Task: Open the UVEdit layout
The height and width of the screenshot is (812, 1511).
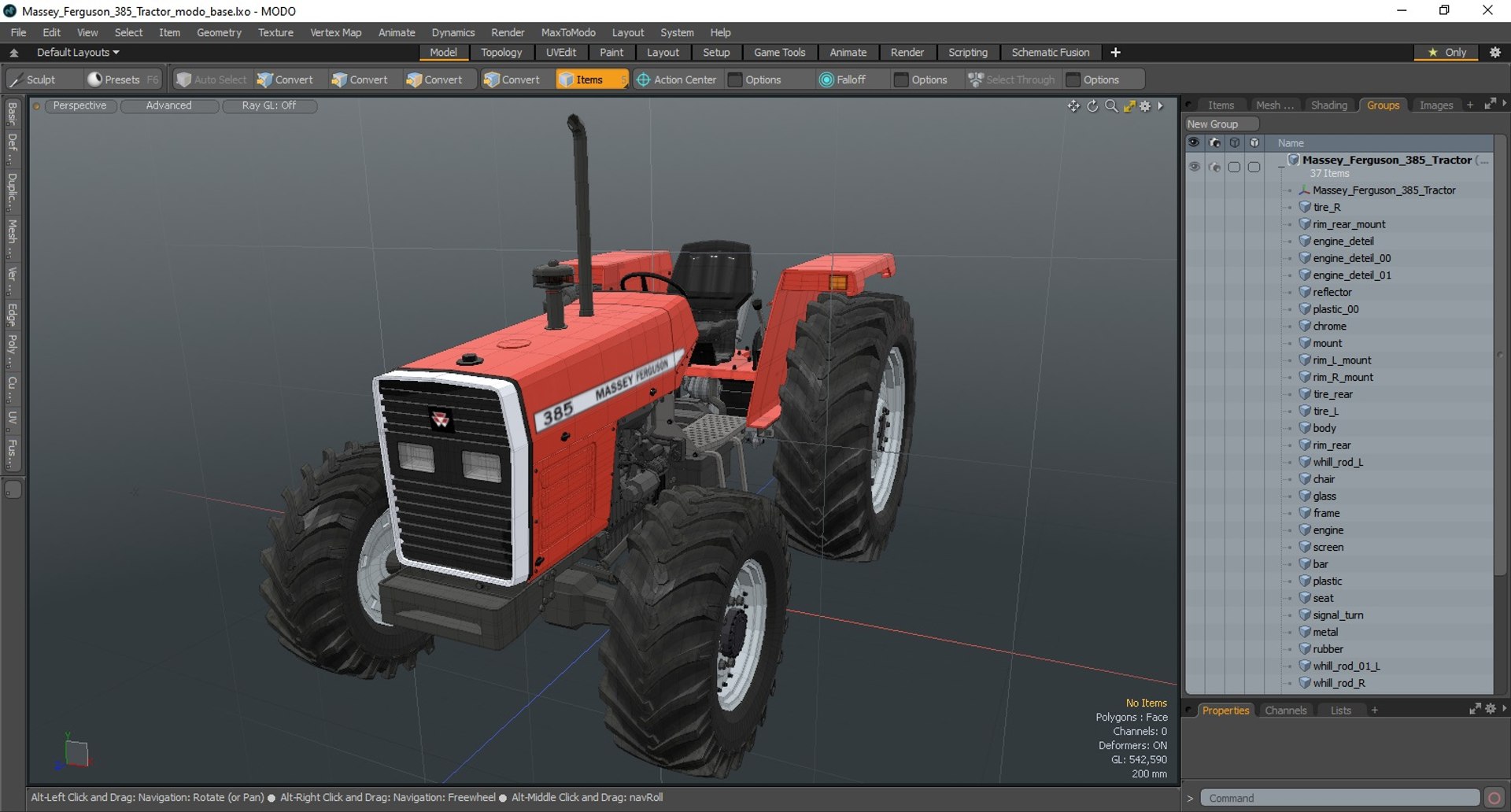Action: (x=561, y=53)
